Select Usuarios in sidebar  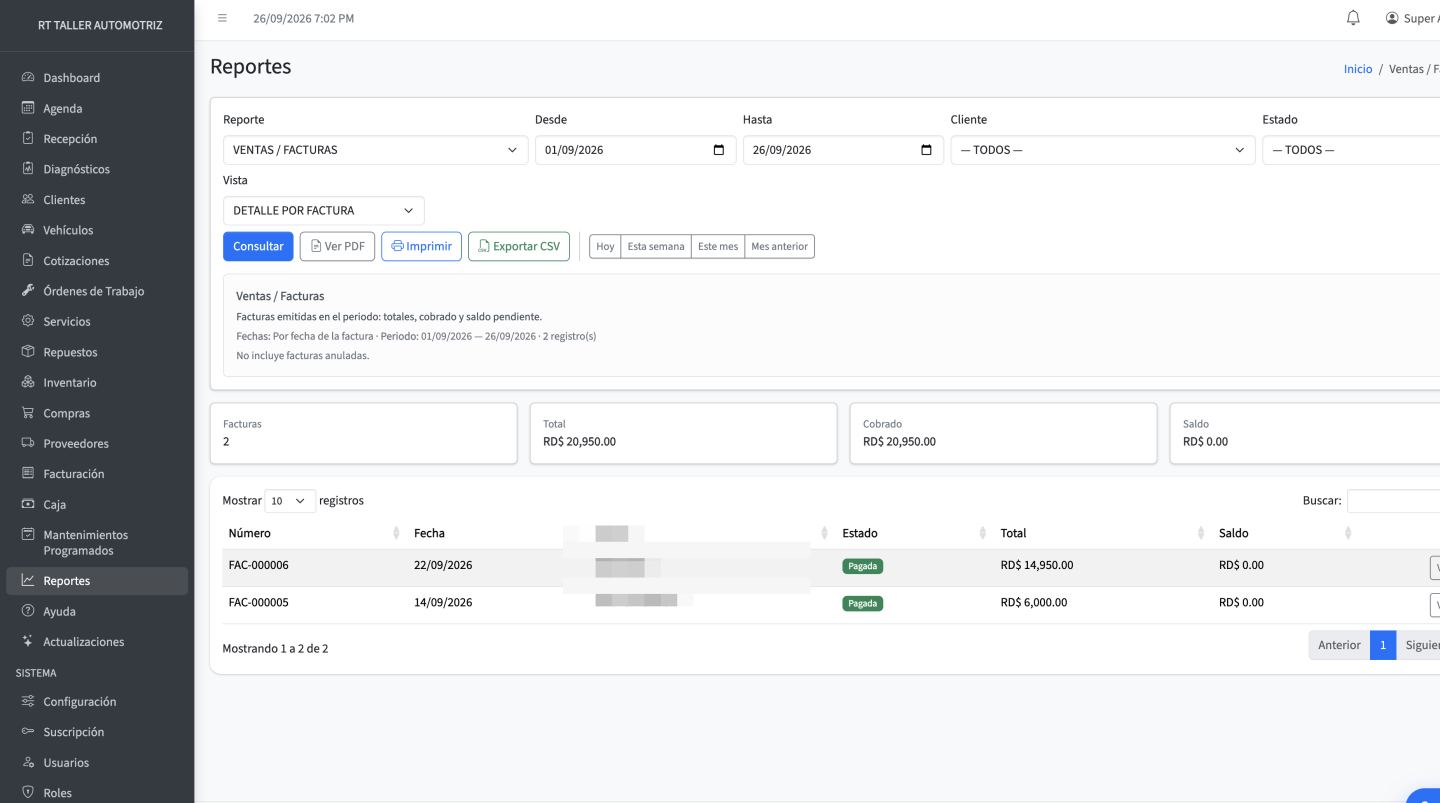click(x=97, y=763)
